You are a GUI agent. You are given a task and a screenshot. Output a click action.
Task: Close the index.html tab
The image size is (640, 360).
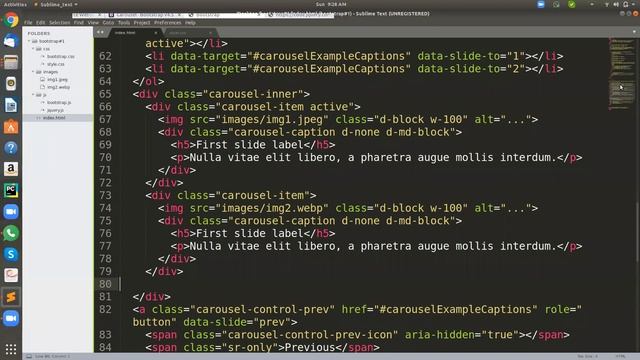[156, 33]
